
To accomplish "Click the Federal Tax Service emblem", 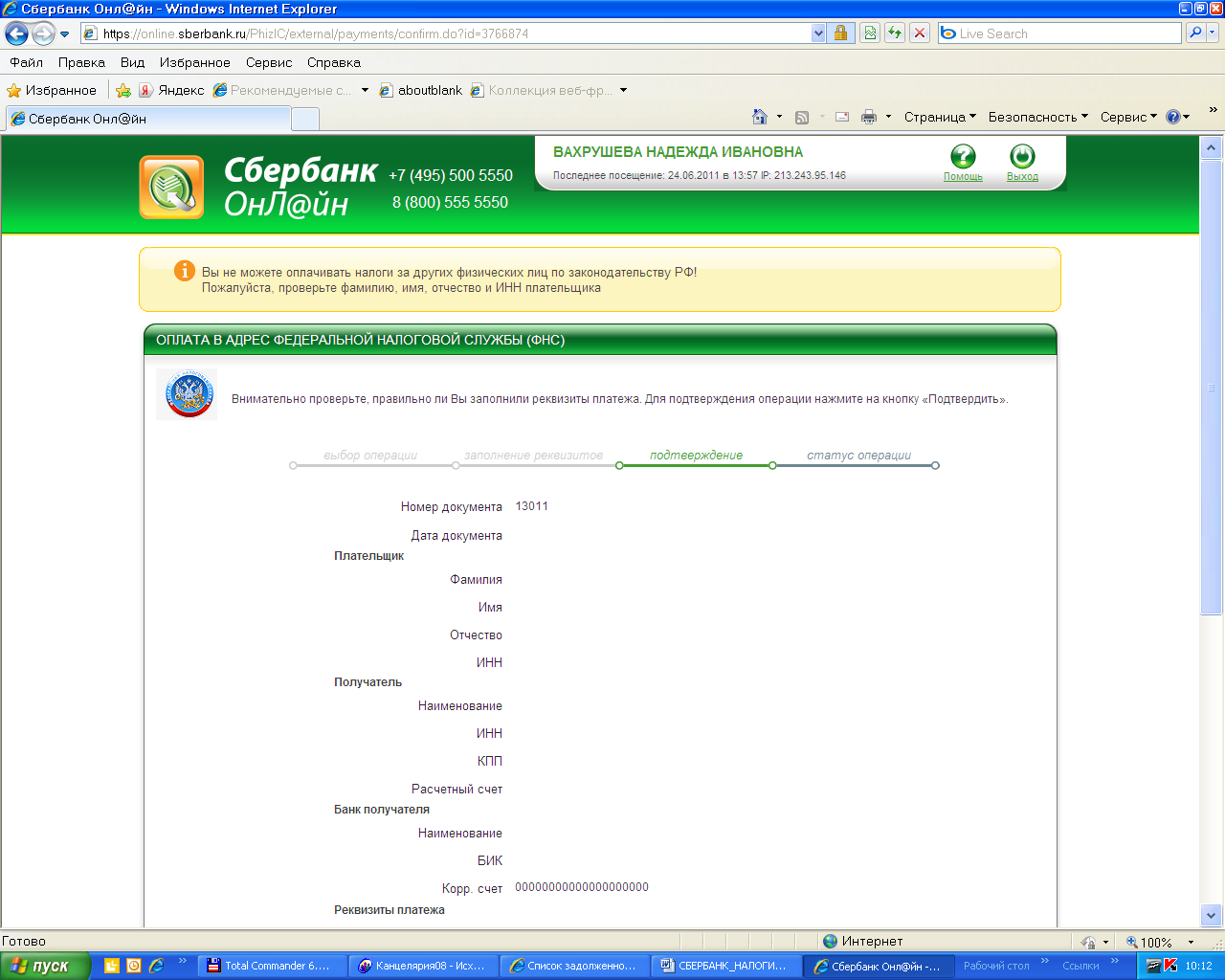I will (x=187, y=394).
